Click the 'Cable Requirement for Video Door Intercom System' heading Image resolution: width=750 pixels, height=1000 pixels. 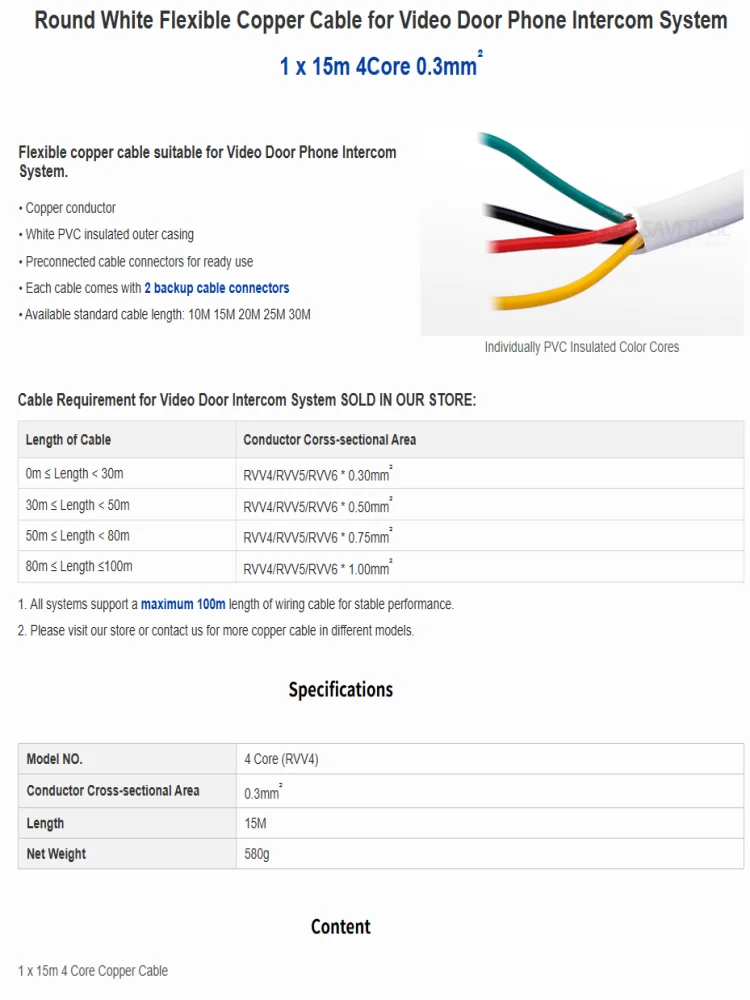pyautogui.click(x=177, y=400)
